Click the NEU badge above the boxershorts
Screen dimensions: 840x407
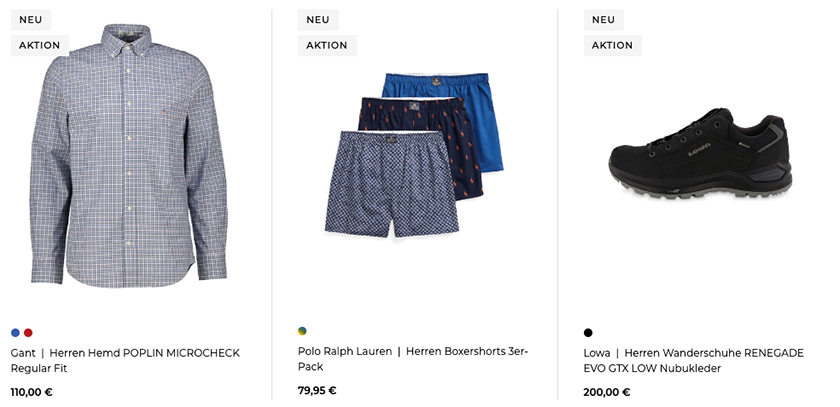pos(318,20)
